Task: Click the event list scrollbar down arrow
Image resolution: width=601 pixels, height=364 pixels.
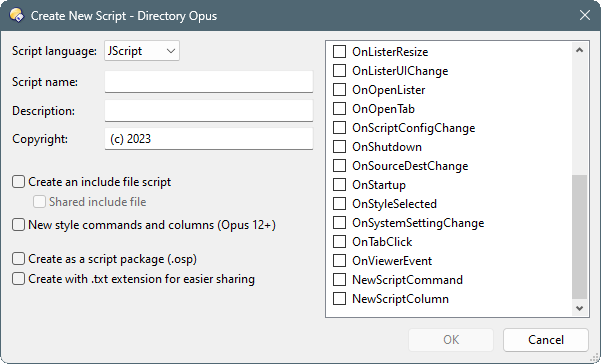Action: (580, 308)
